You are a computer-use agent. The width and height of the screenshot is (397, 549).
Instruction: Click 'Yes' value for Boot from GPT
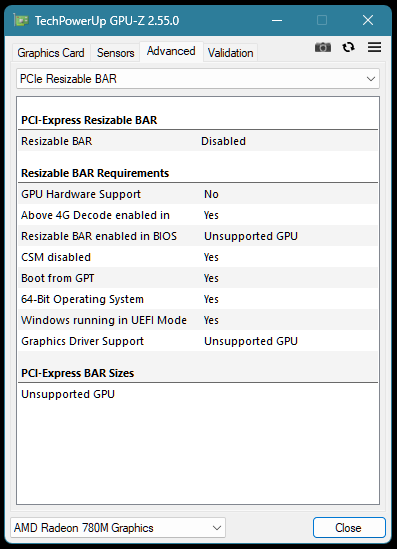coord(211,278)
